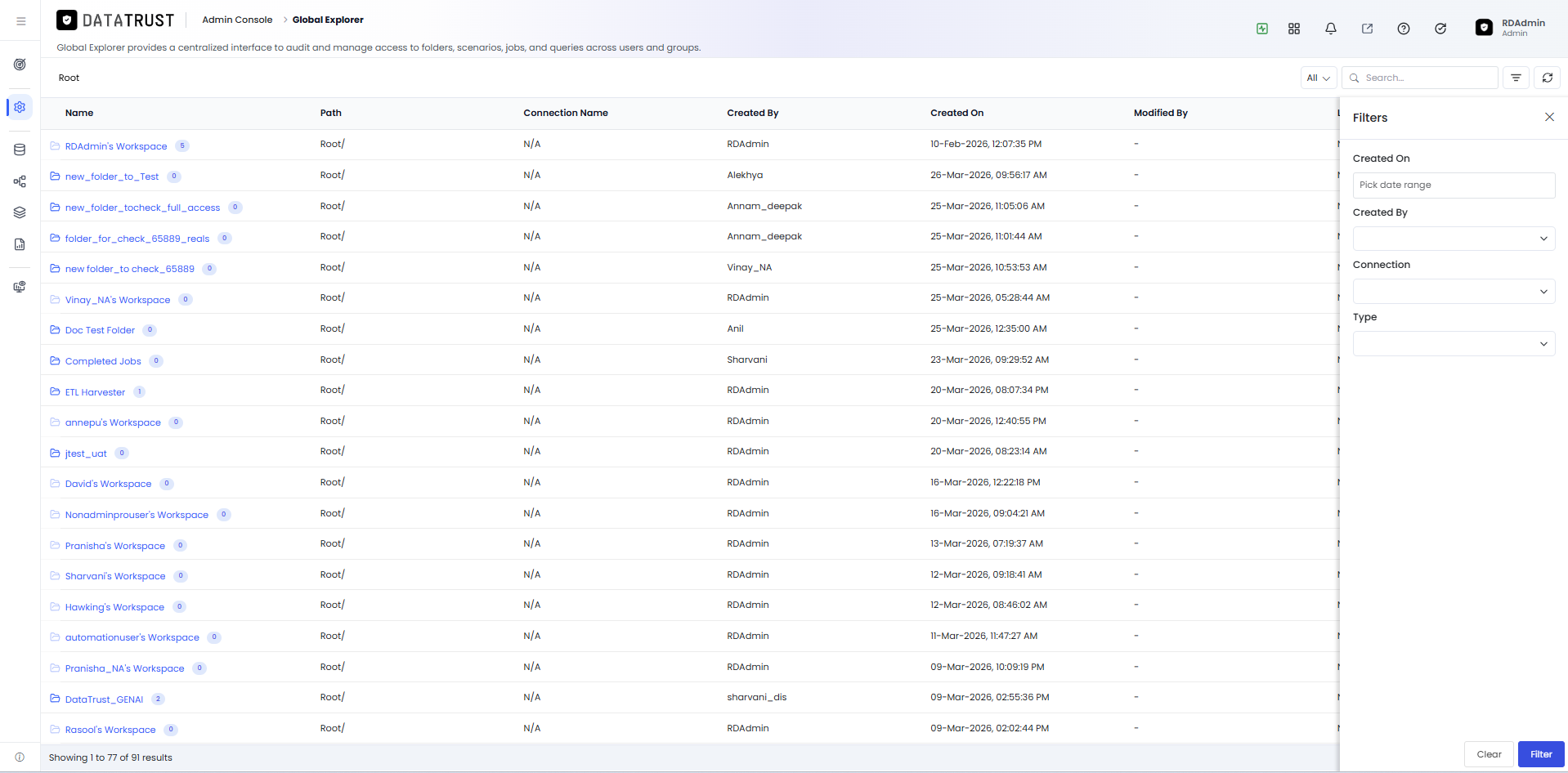Image resolution: width=1568 pixels, height=773 pixels.
Task: Open Vinay_NA's Workspace link
Action: [118, 300]
